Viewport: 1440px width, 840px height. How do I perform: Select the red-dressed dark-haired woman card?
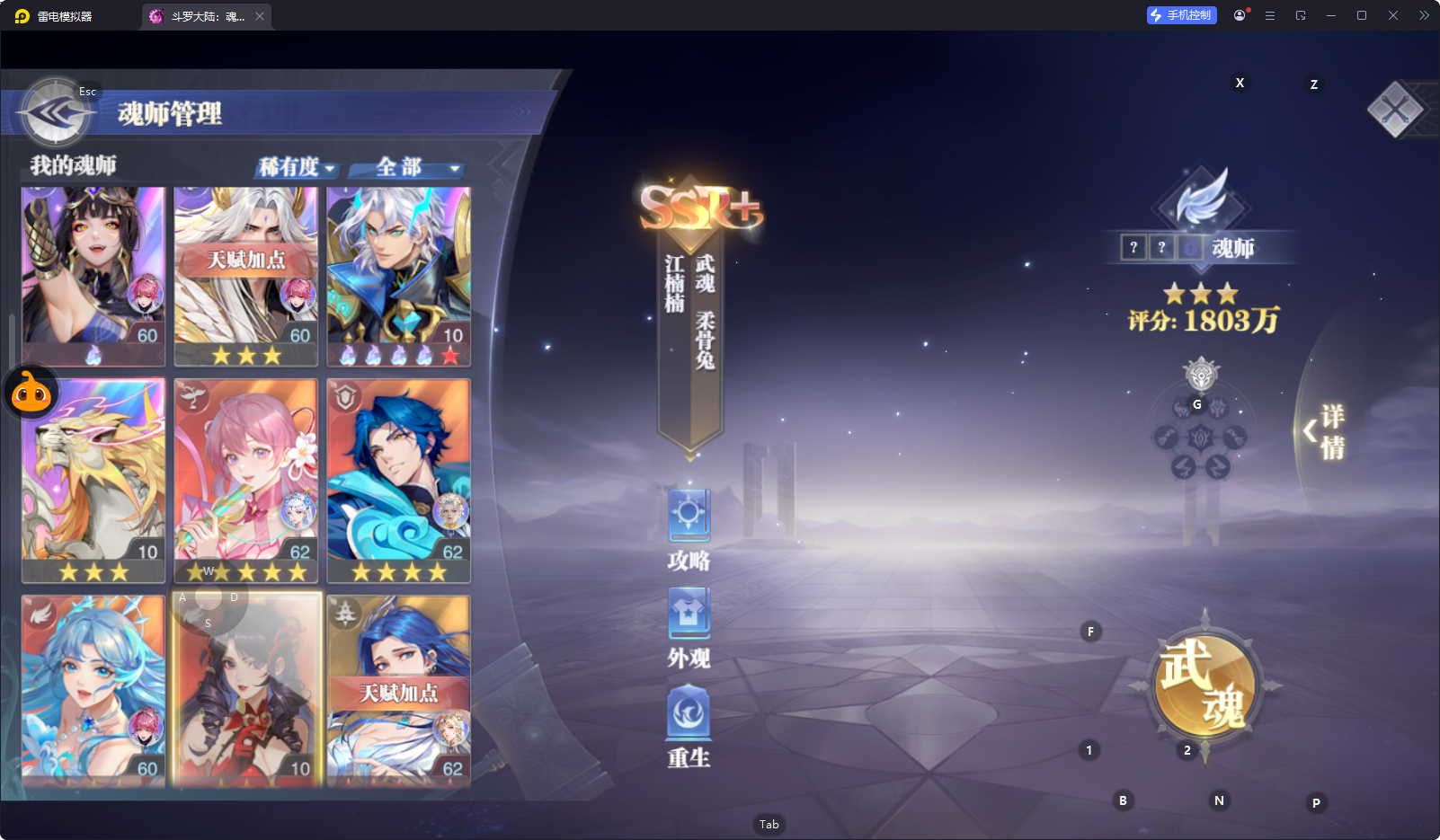(x=246, y=690)
